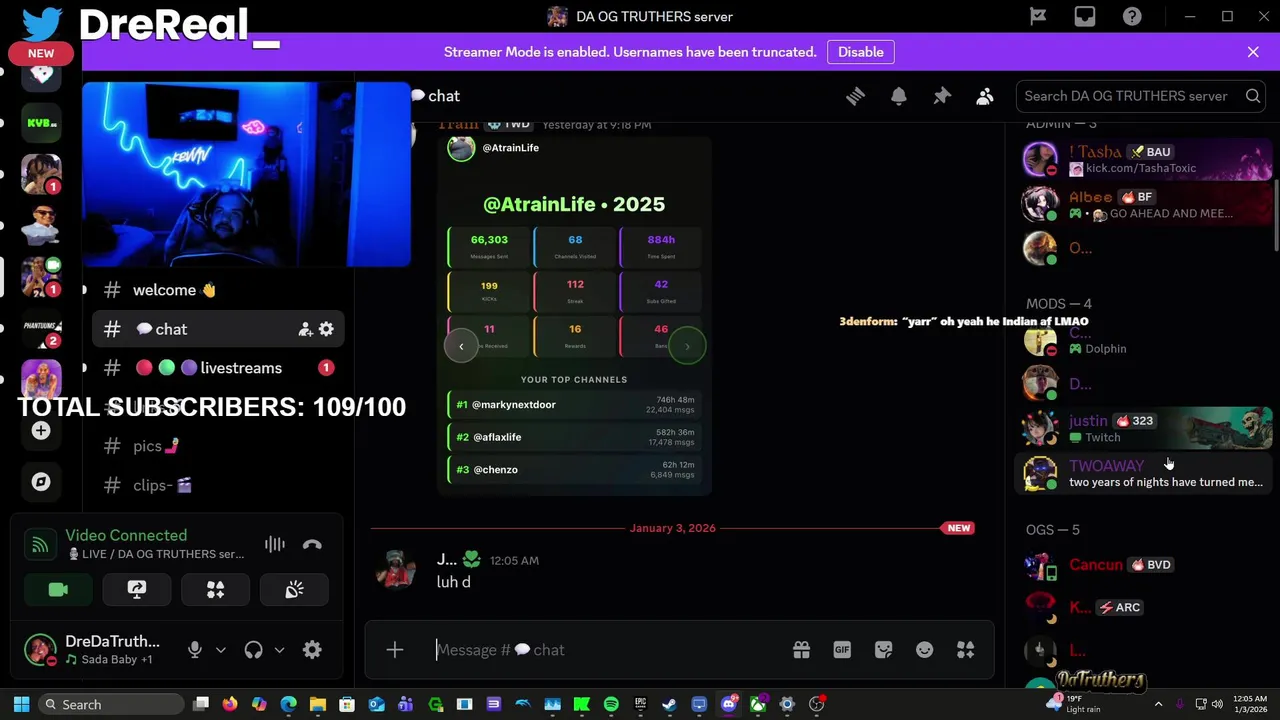The image size is (1280, 720).
Task: Click #2 @aflaxlife top channel row
Action: tap(574, 437)
